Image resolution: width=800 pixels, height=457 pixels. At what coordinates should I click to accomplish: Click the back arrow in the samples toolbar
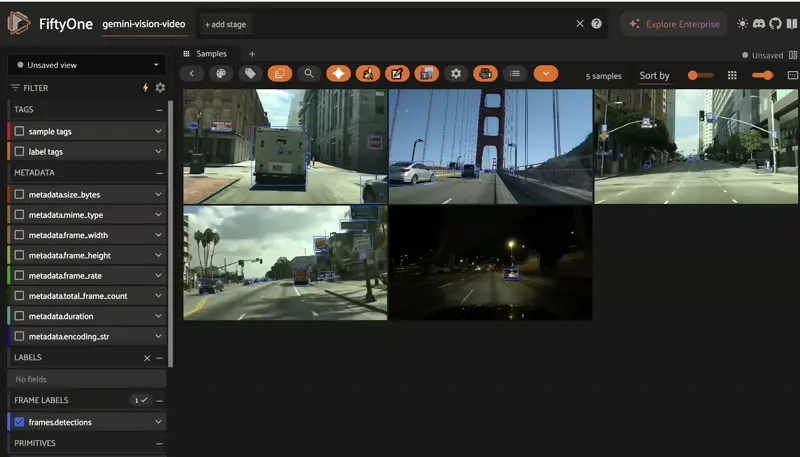192,73
